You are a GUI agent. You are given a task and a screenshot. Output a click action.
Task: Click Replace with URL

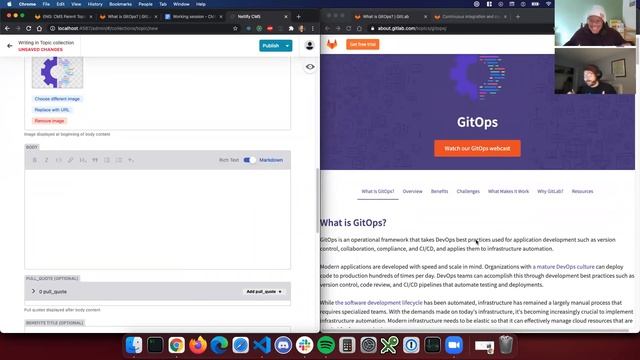[x=52, y=110]
